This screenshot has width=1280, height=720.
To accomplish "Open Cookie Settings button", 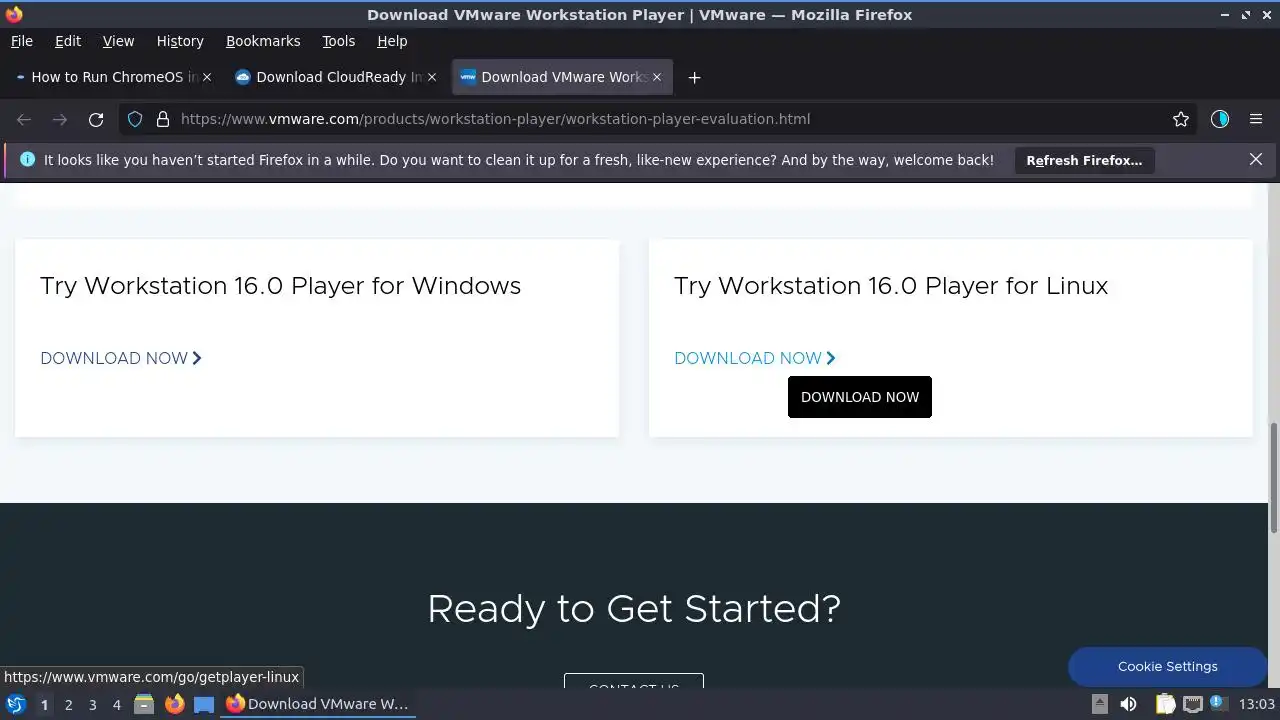I will [1168, 666].
